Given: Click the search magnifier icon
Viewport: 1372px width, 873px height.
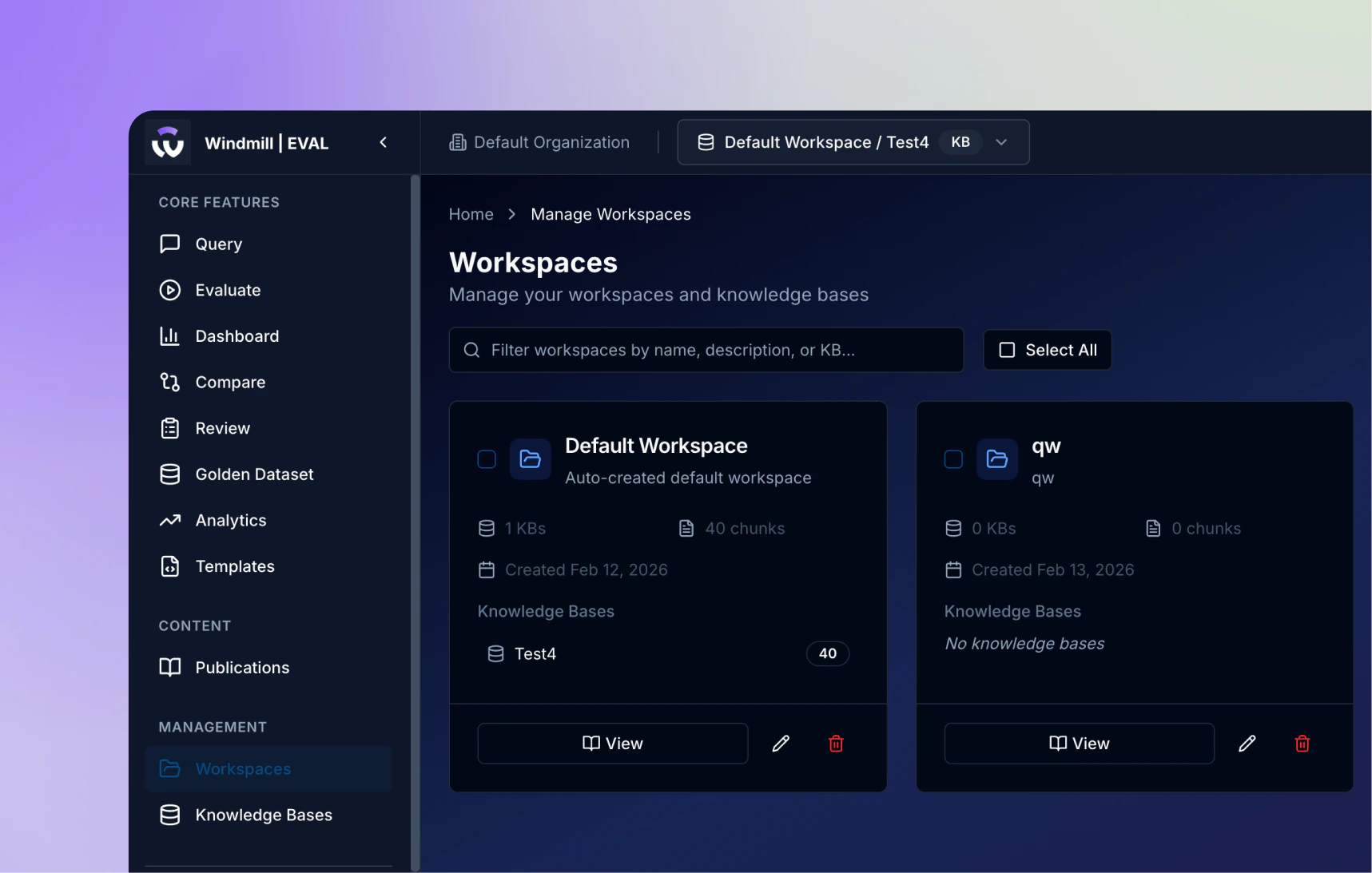Looking at the screenshot, I should pyautogui.click(x=471, y=350).
